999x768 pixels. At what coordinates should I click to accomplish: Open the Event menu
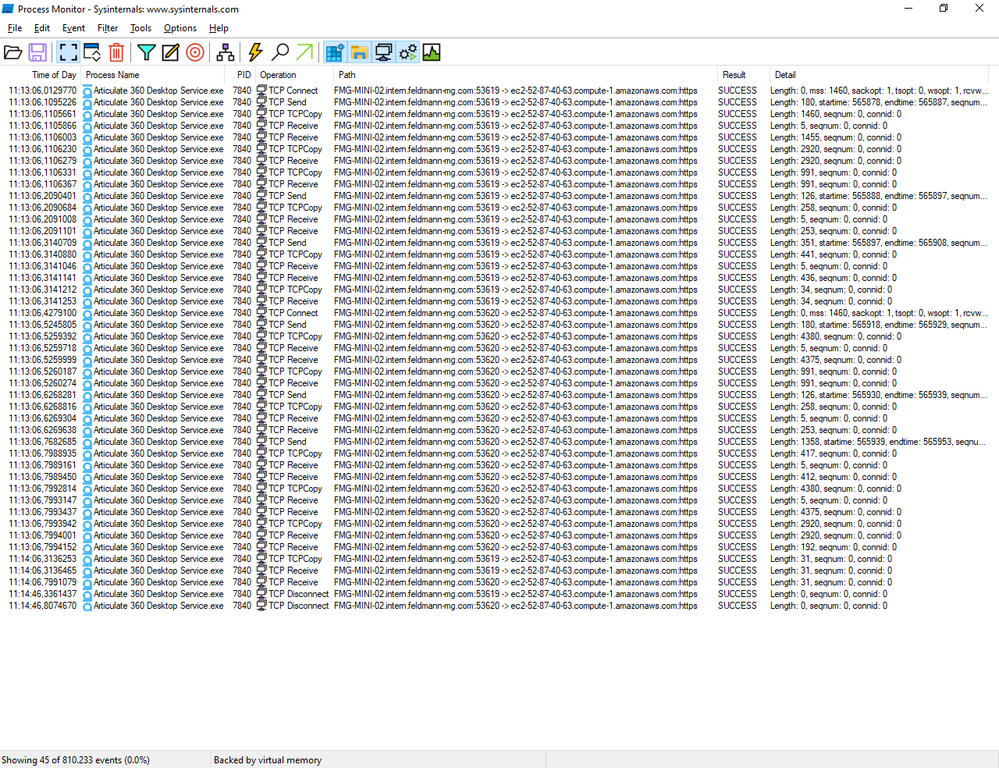click(x=73, y=28)
